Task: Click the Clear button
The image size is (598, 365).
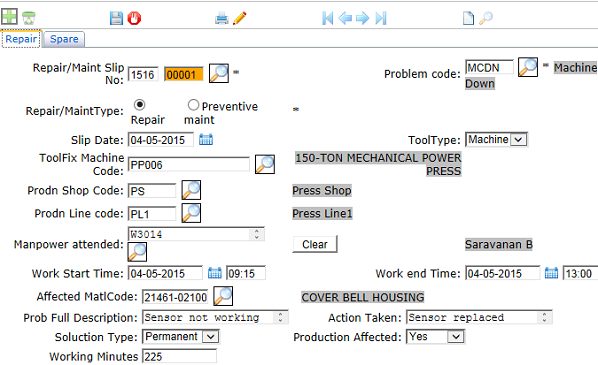Action: tap(315, 244)
